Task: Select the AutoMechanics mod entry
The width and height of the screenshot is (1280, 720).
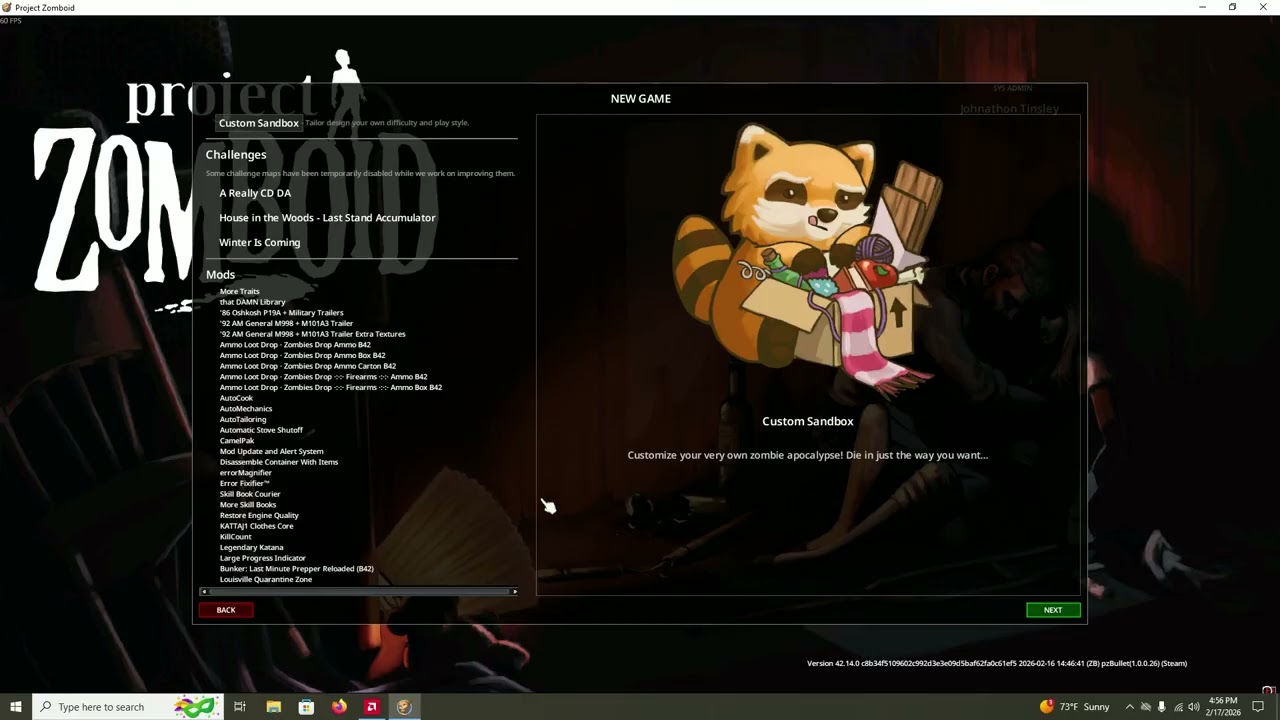Action: pos(246,409)
